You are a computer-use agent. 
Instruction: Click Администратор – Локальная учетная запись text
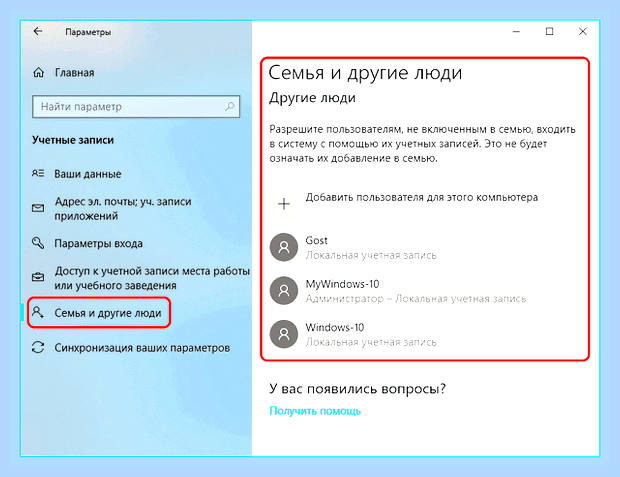(x=416, y=299)
